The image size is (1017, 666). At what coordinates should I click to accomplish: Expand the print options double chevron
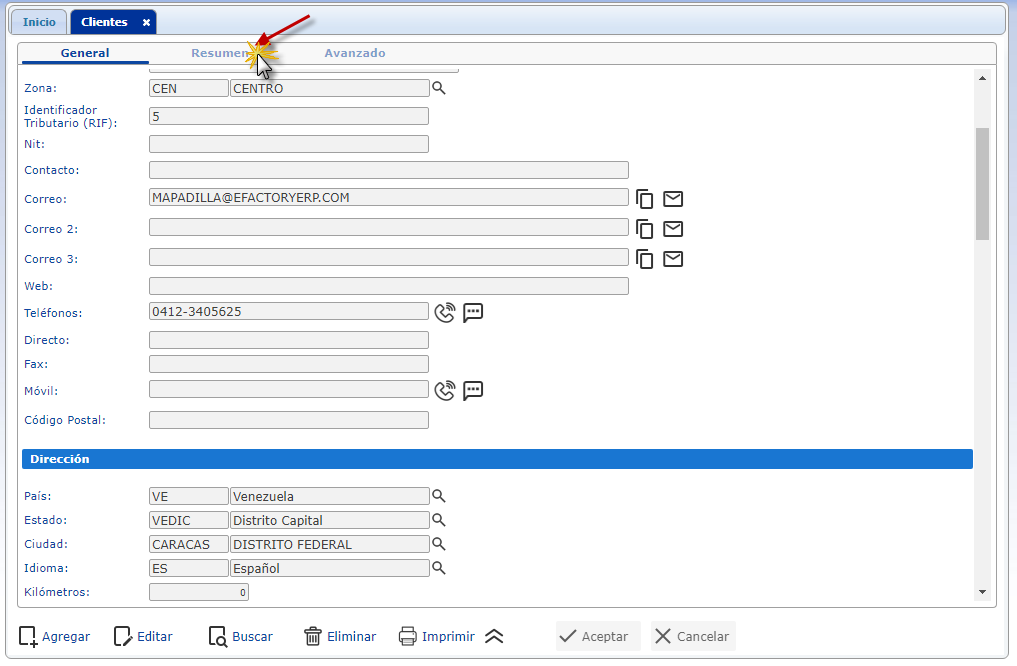494,636
